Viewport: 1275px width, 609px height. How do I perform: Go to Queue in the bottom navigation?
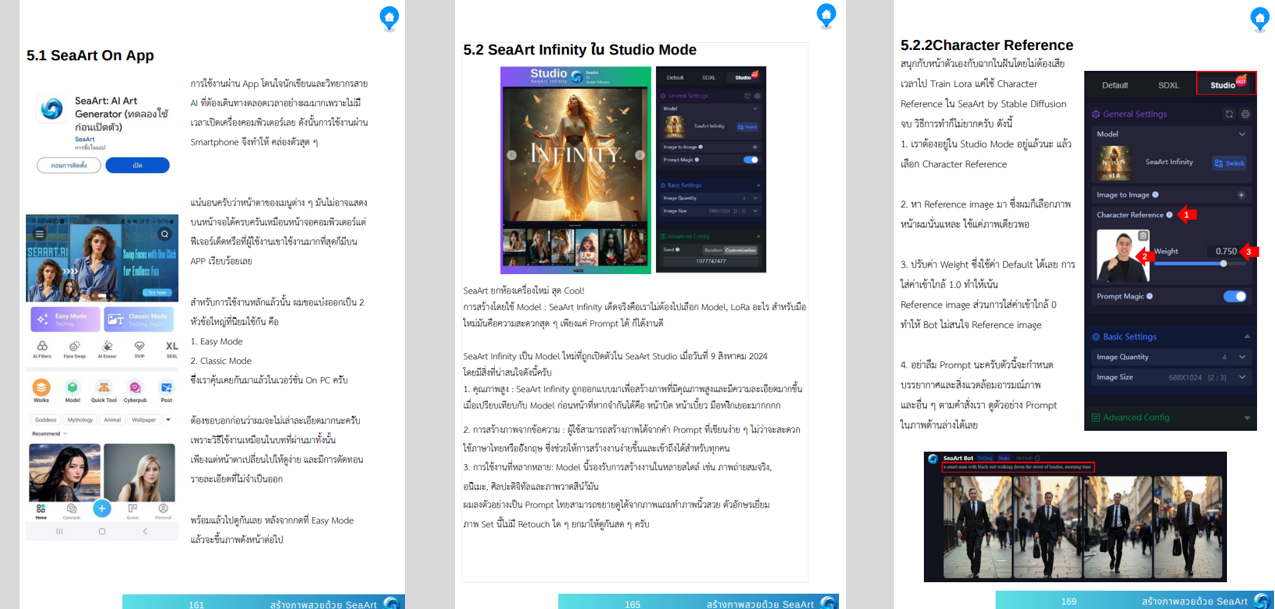pyautogui.click(x=132, y=511)
